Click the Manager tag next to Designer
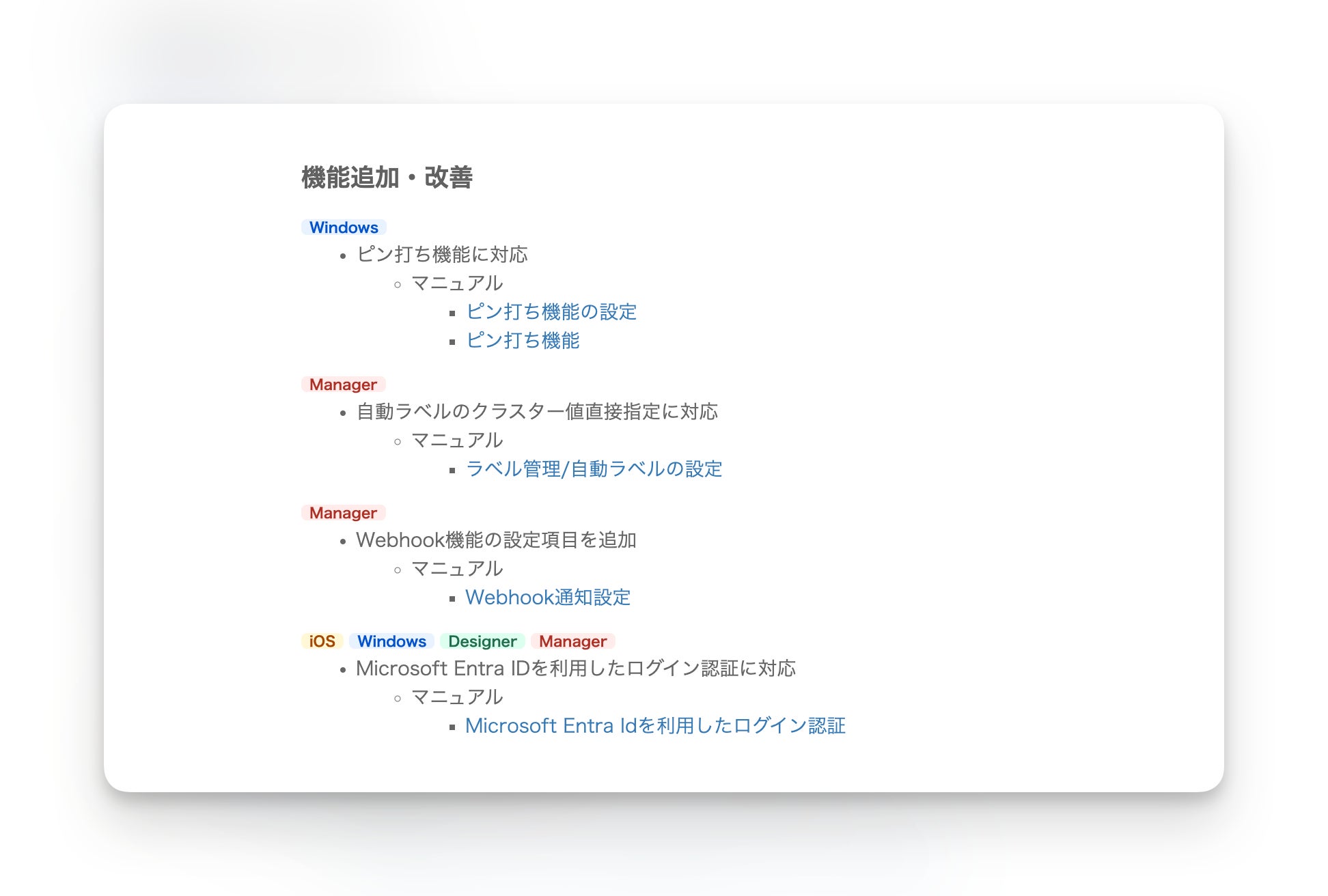The height and width of the screenshot is (896, 1328). tap(572, 641)
